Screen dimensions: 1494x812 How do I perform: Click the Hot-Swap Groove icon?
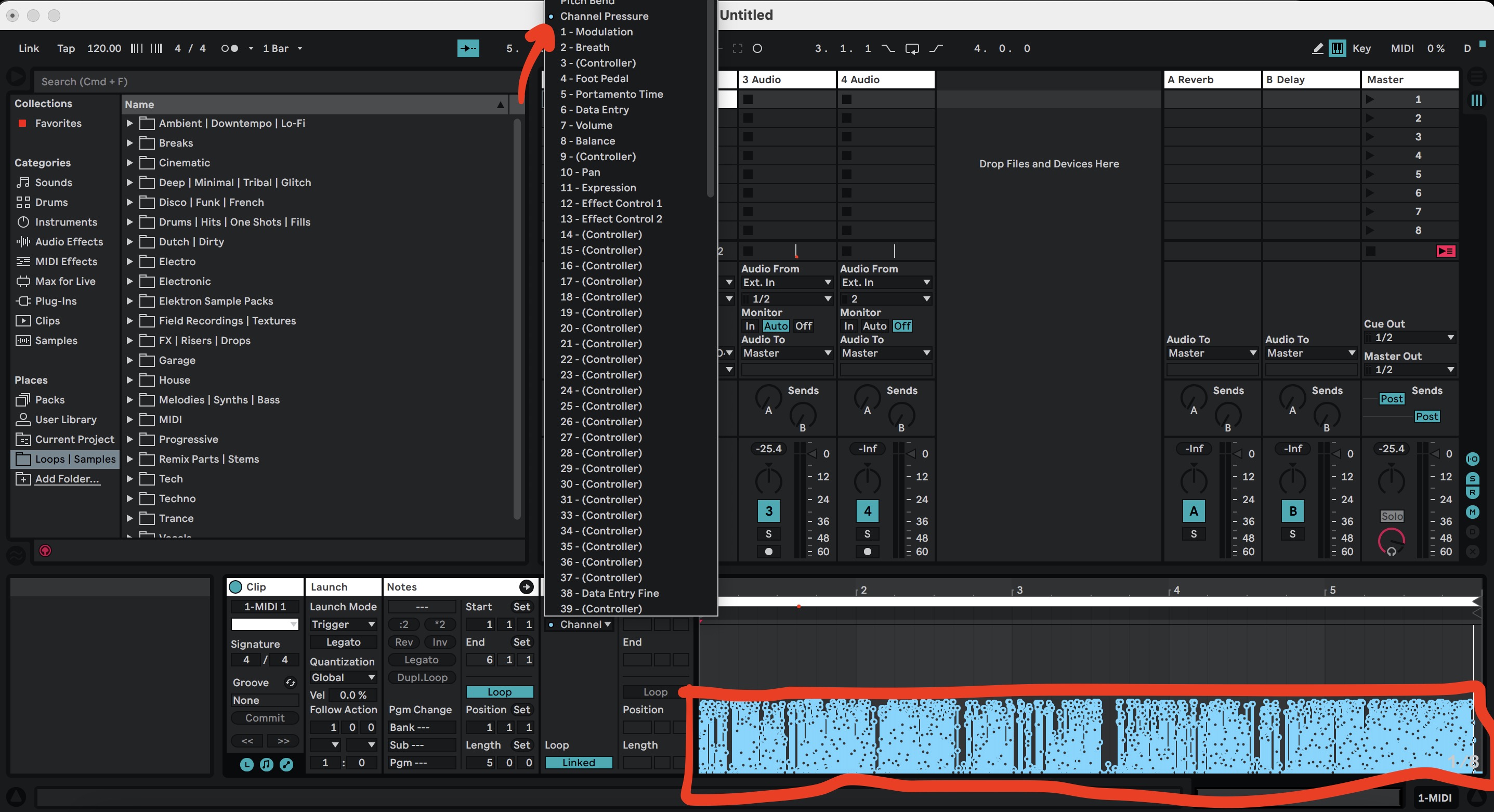(290, 683)
